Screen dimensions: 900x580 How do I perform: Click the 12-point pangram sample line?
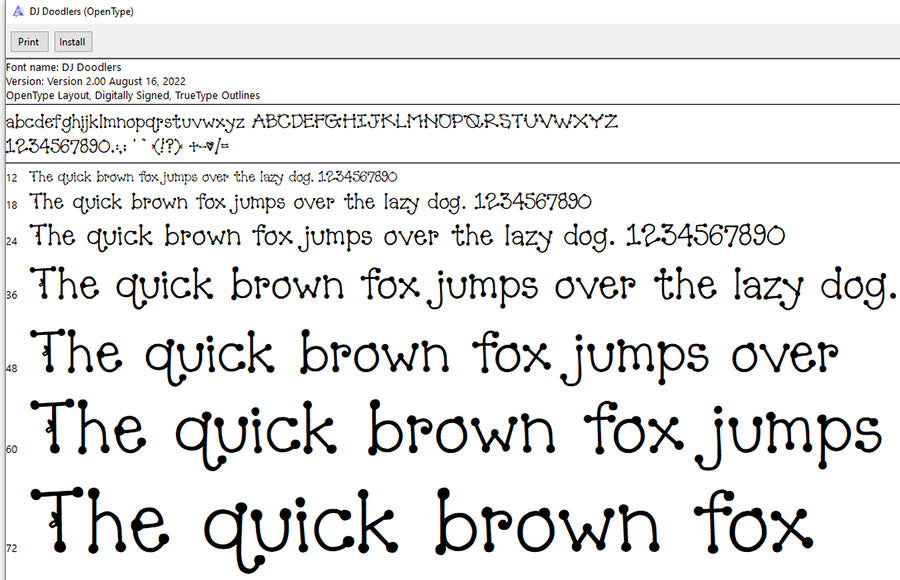click(213, 177)
